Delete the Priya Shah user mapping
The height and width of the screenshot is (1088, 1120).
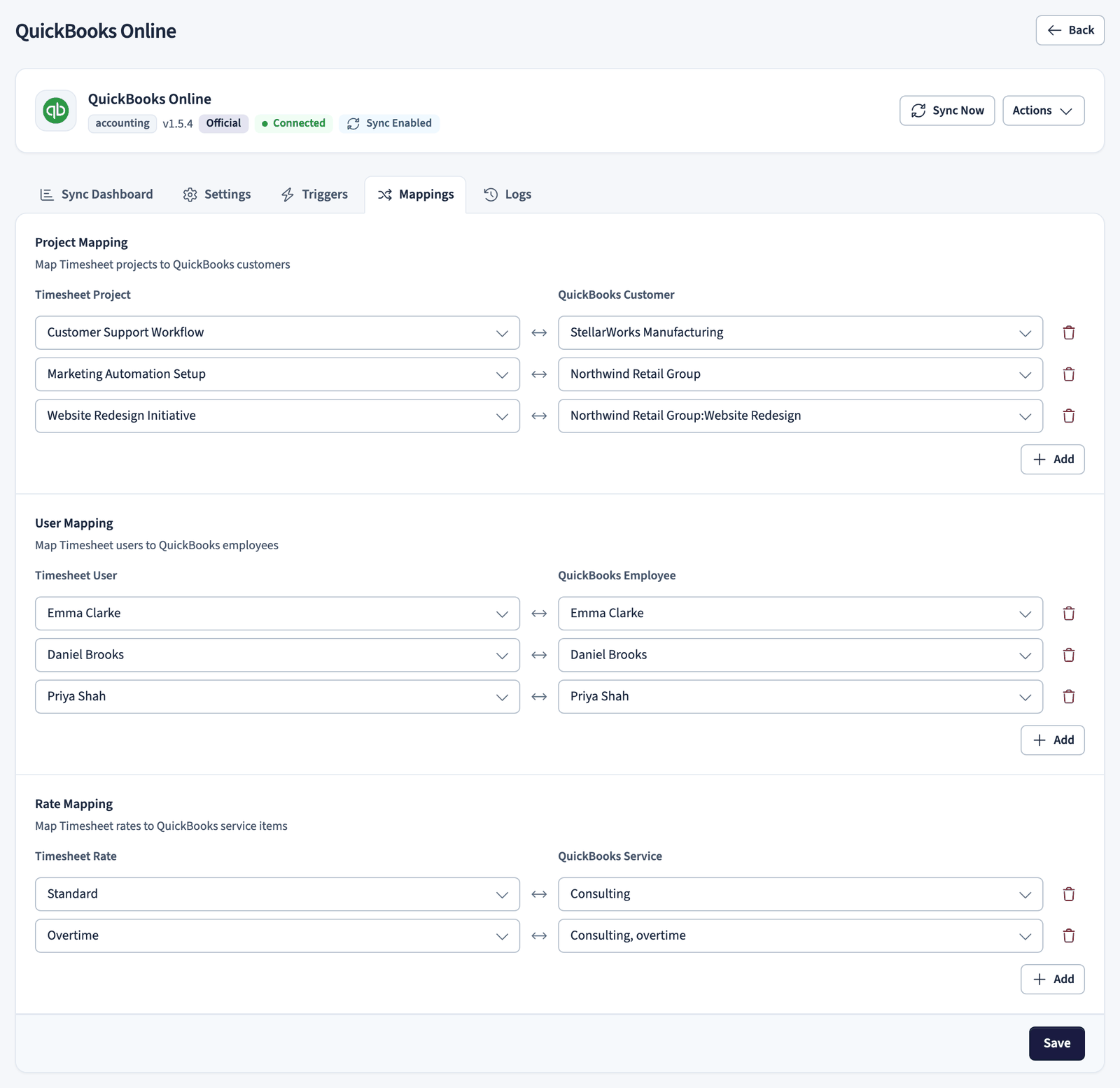tap(1068, 696)
